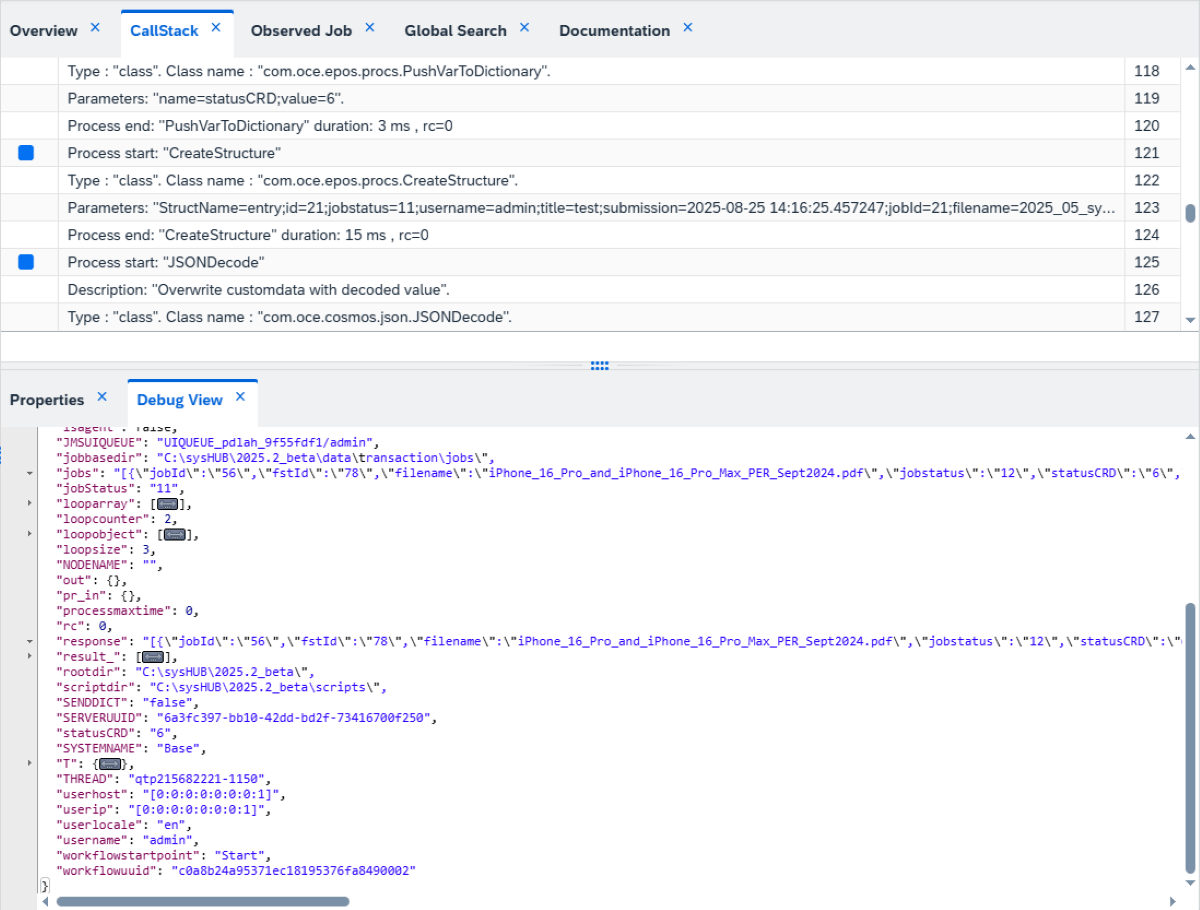The height and width of the screenshot is (910, 1200).
Task: Close the Observed Job tab
Action: [x=370, y=28]
